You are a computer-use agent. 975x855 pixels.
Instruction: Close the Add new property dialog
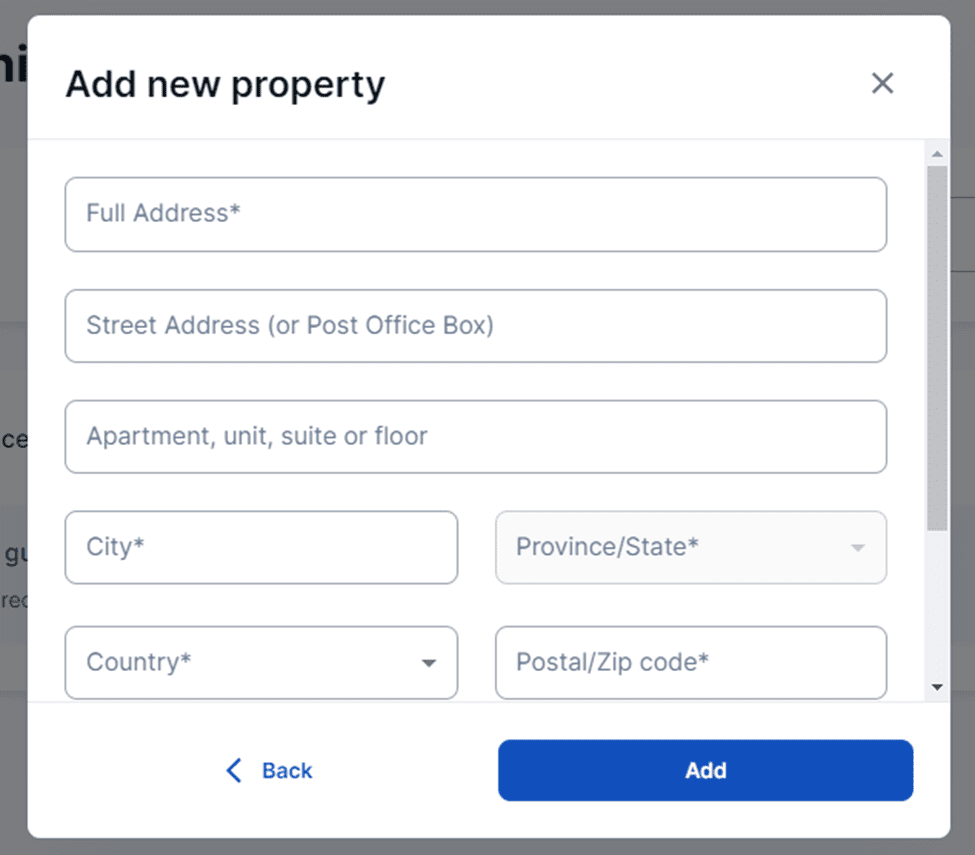point(882,83)
